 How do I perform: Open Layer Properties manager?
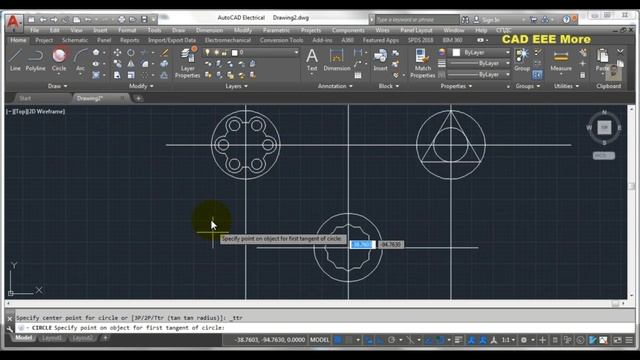coord(187,62)
